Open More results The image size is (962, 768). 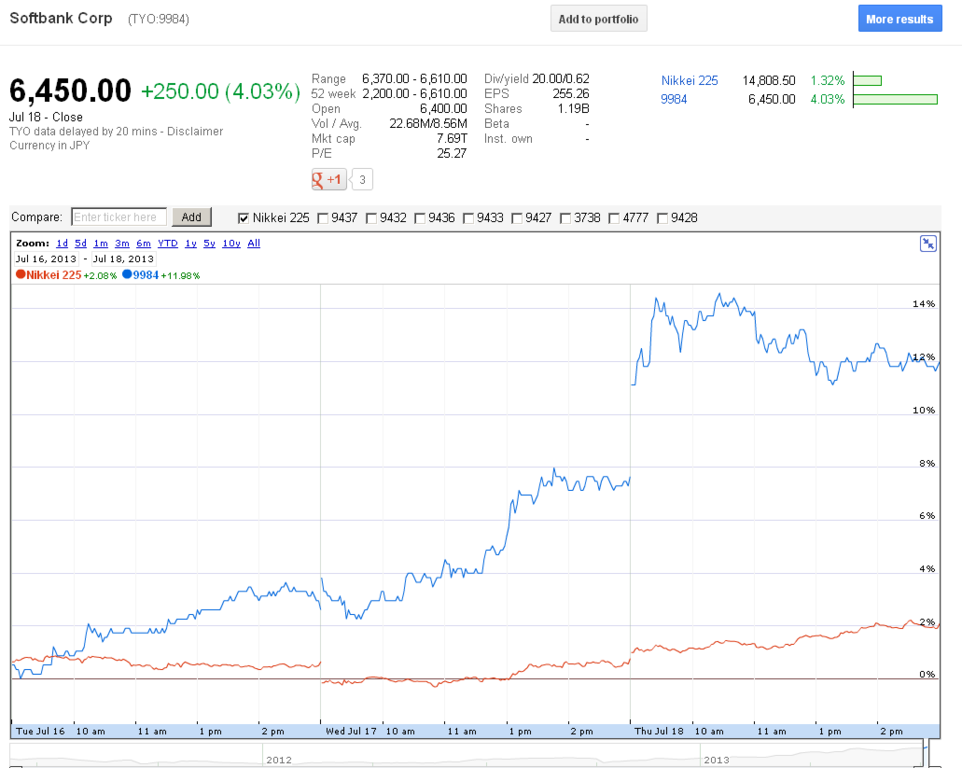(x=899, y=19)
